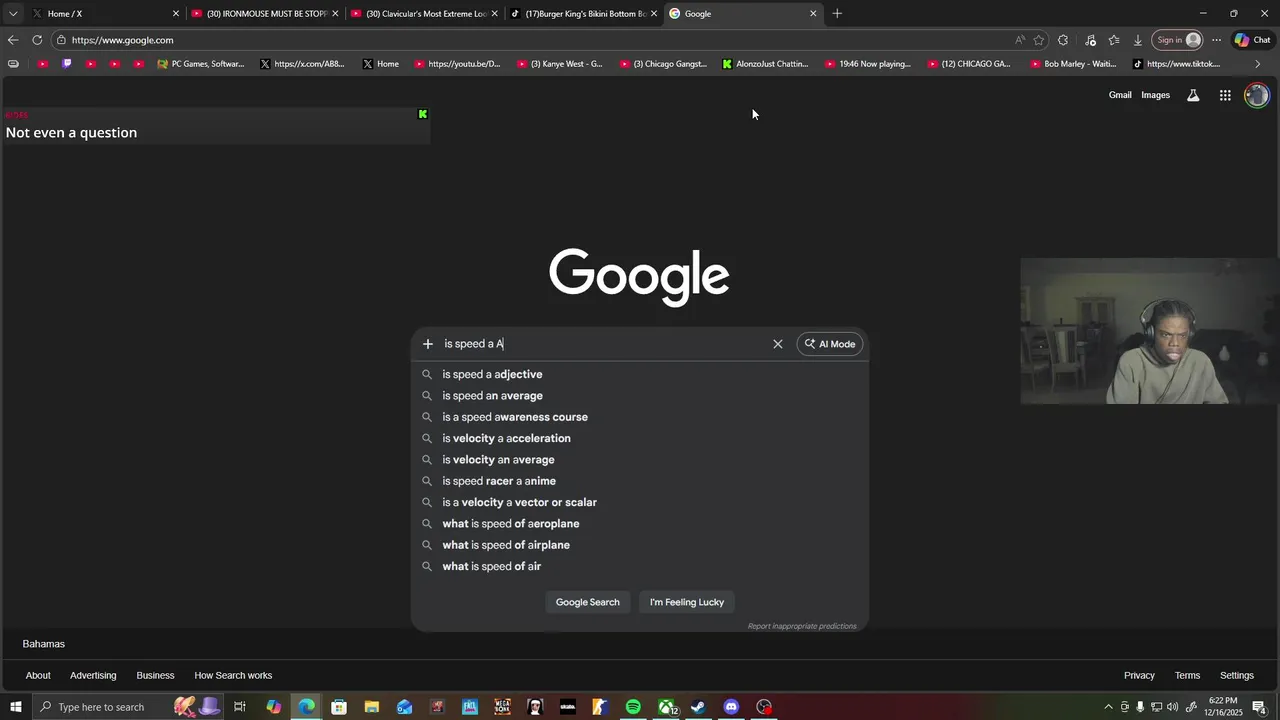Select suggestion 'is speed a adjective'
Screen dimensions: 1280x720
click(640, 374)
